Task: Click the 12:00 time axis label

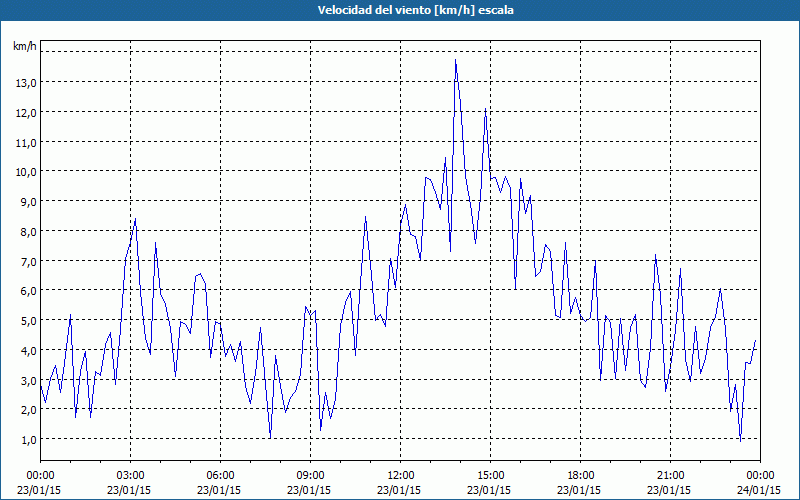Action: click(401, 476)
